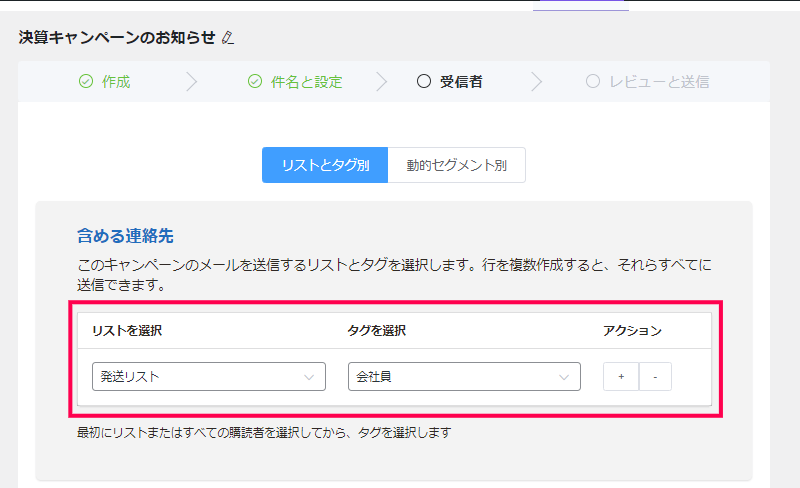Click the green check icon beside 件名と設定
The height and width of the screenshot is (488, 800).
(x=255, y=81)
